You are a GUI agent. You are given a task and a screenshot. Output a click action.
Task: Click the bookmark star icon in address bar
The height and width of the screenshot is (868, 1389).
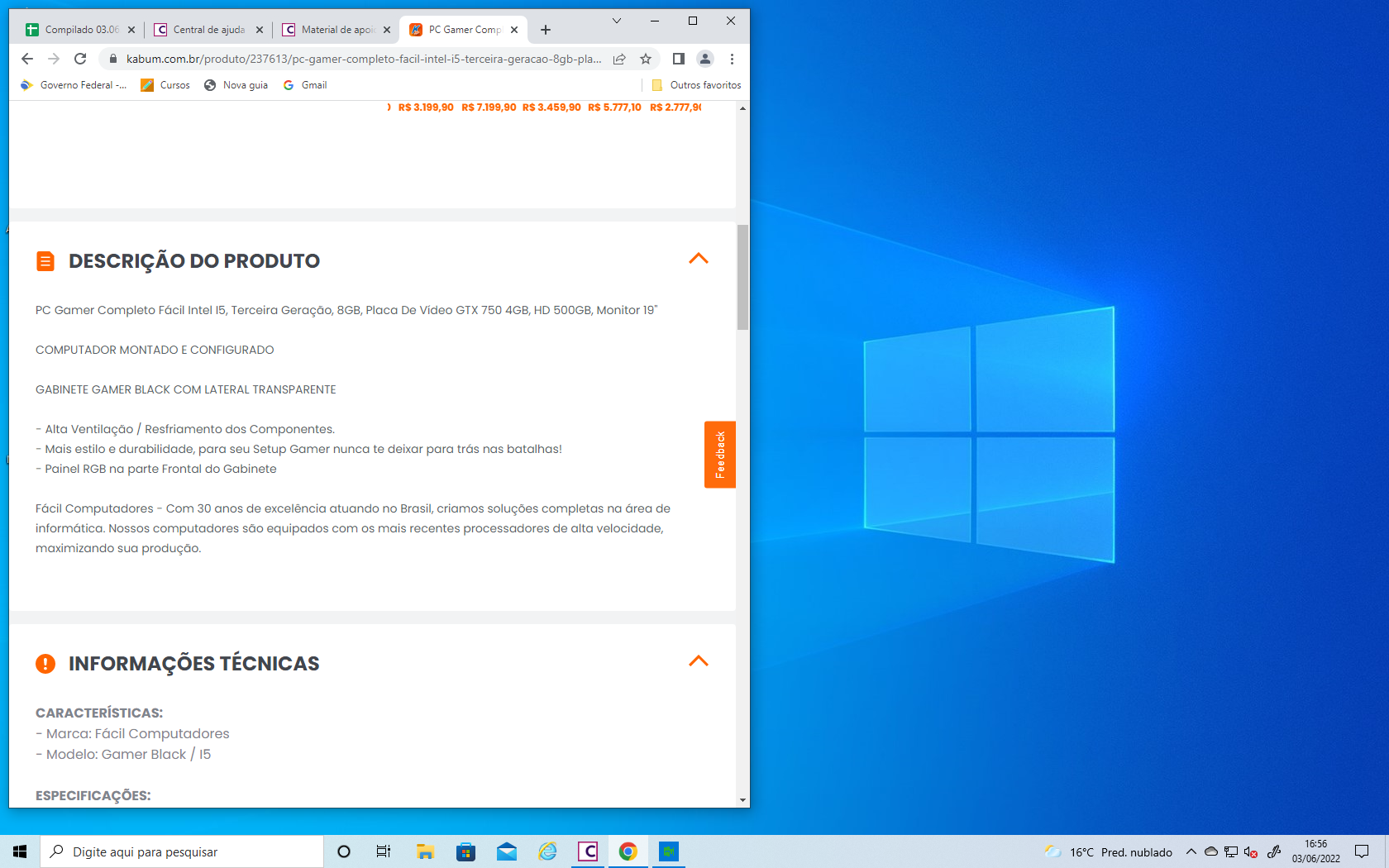point(646,59)
